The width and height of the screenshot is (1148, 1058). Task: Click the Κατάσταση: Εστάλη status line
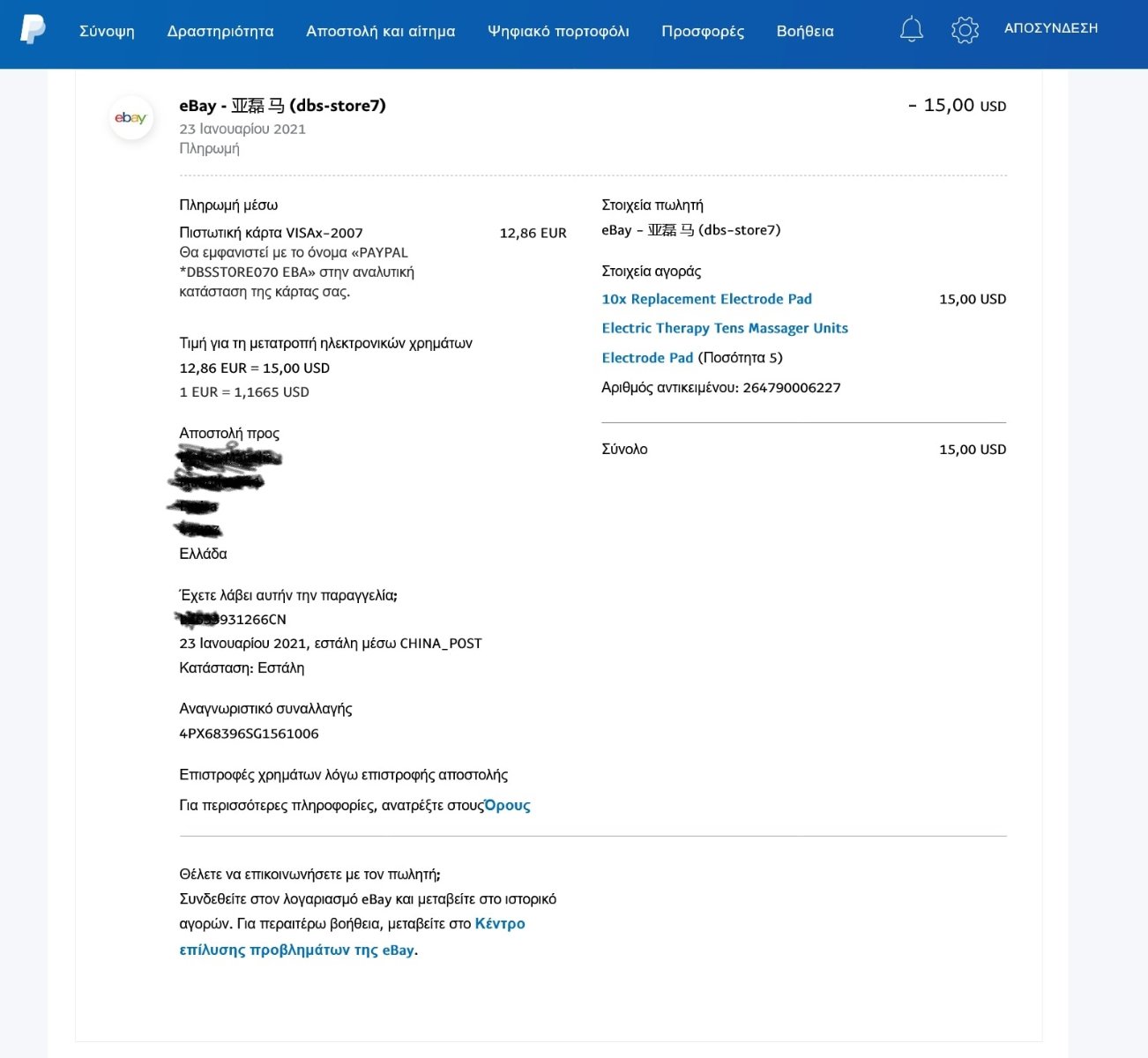242,667
